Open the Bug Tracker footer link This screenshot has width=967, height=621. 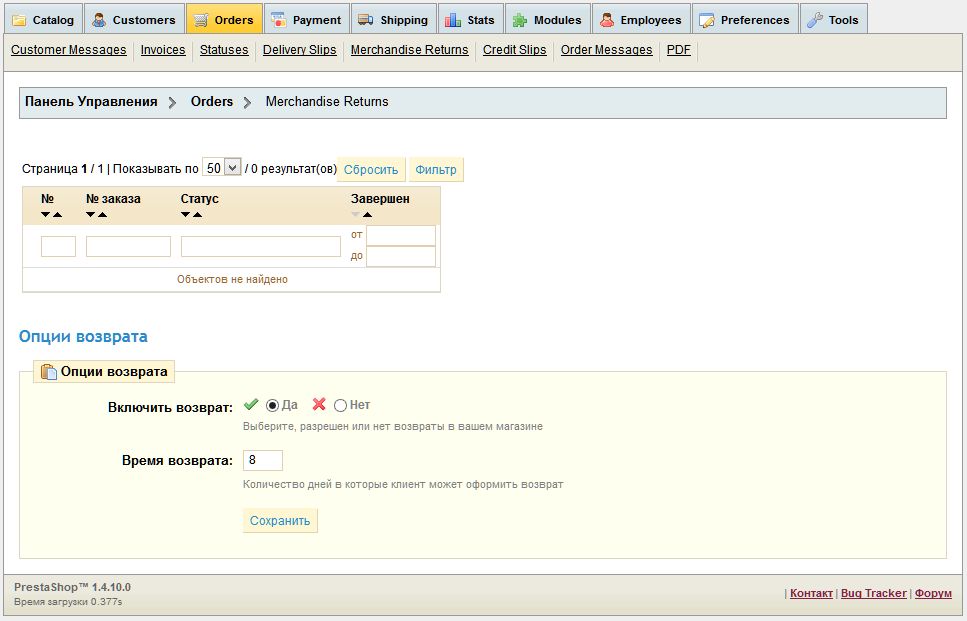point(873,593)
